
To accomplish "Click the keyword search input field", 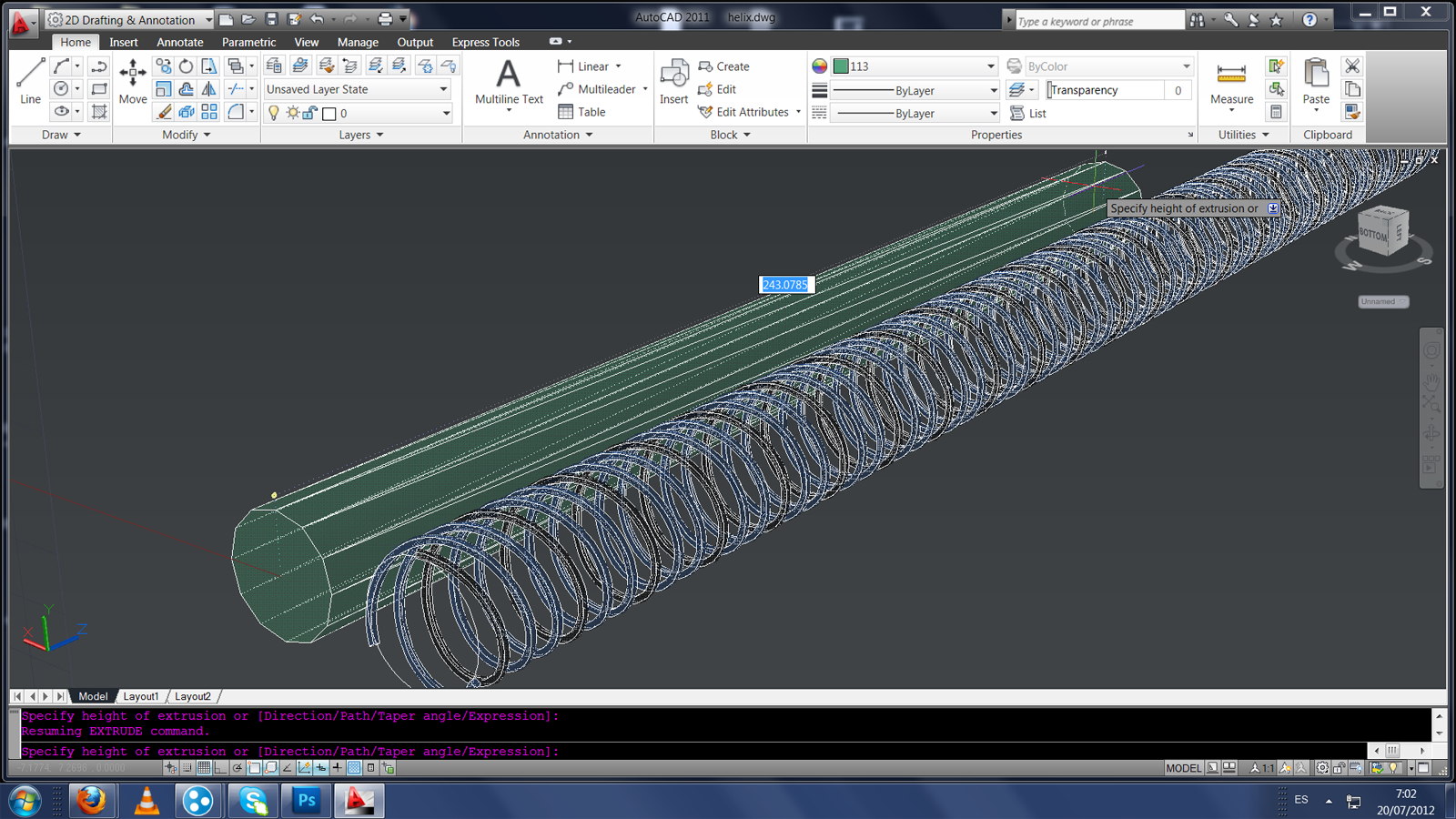I will (1099, 20).
